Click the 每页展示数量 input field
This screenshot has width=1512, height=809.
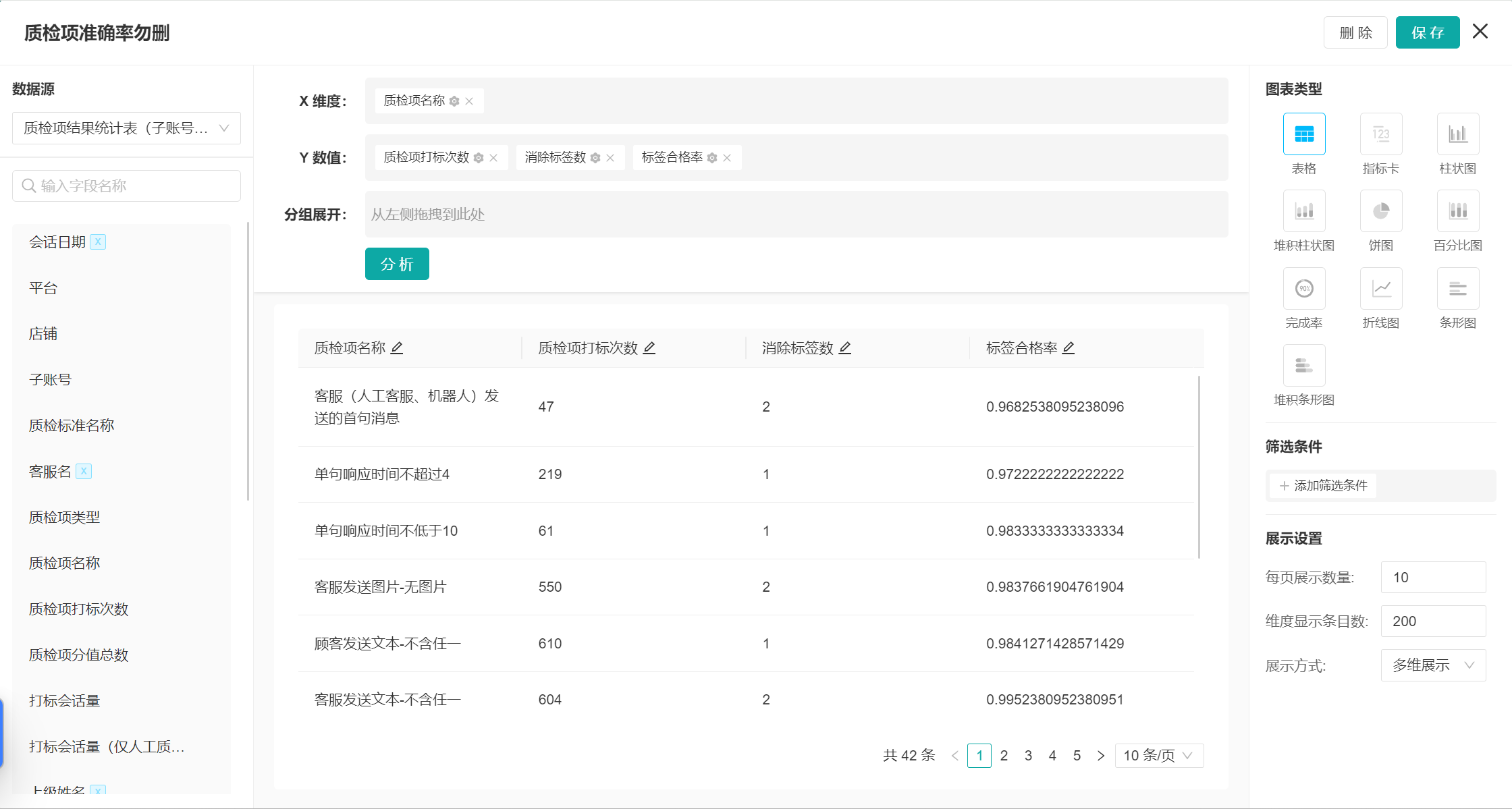1433,578
